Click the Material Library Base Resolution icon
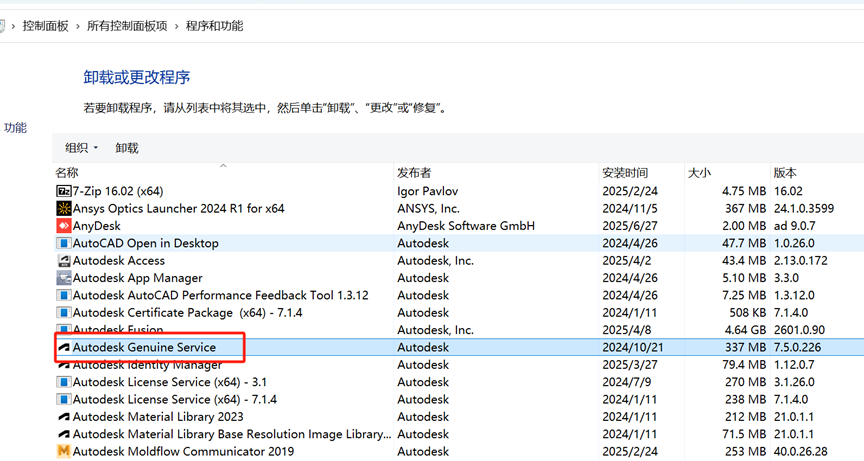This screenshot has height=461, width=864. tap(64, 434)
